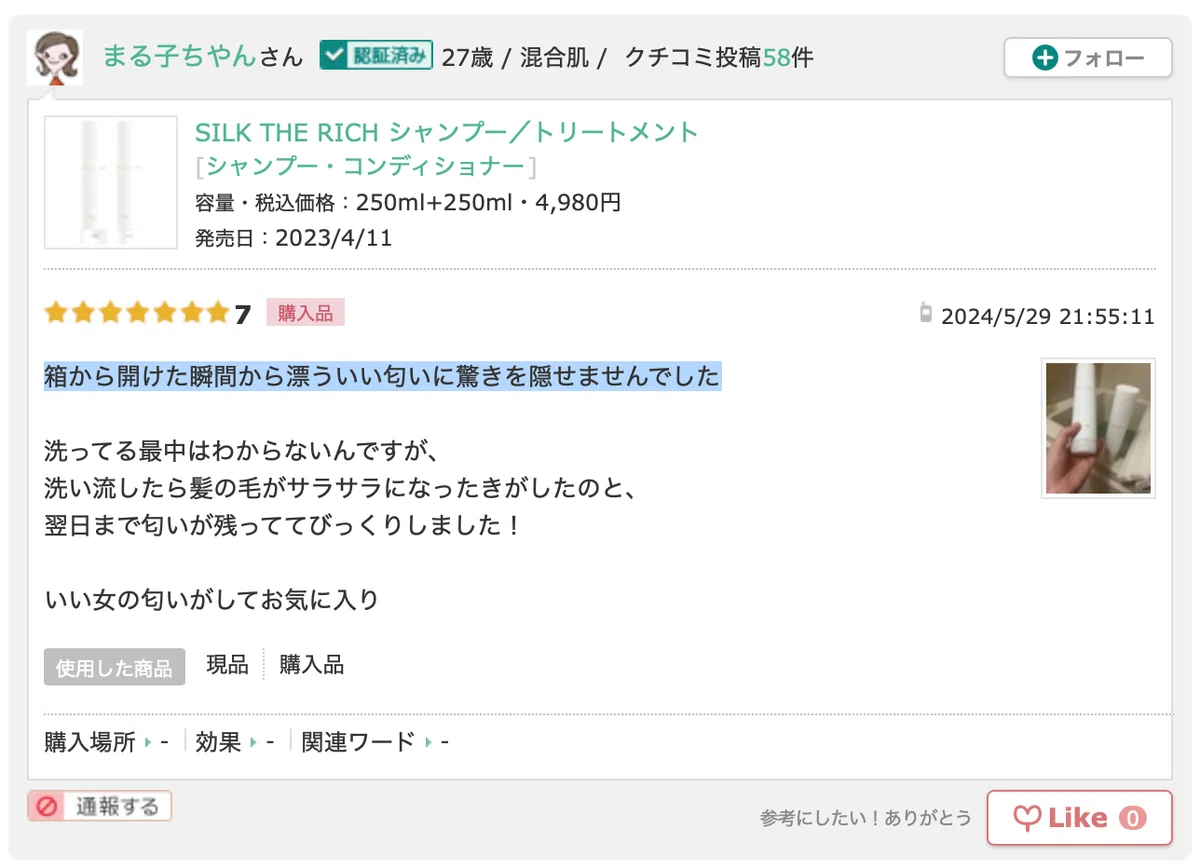This screenshot has height=866, width=1200.
Task: Select the 購入品 tag next to 現品
Action: coord(312,665)
